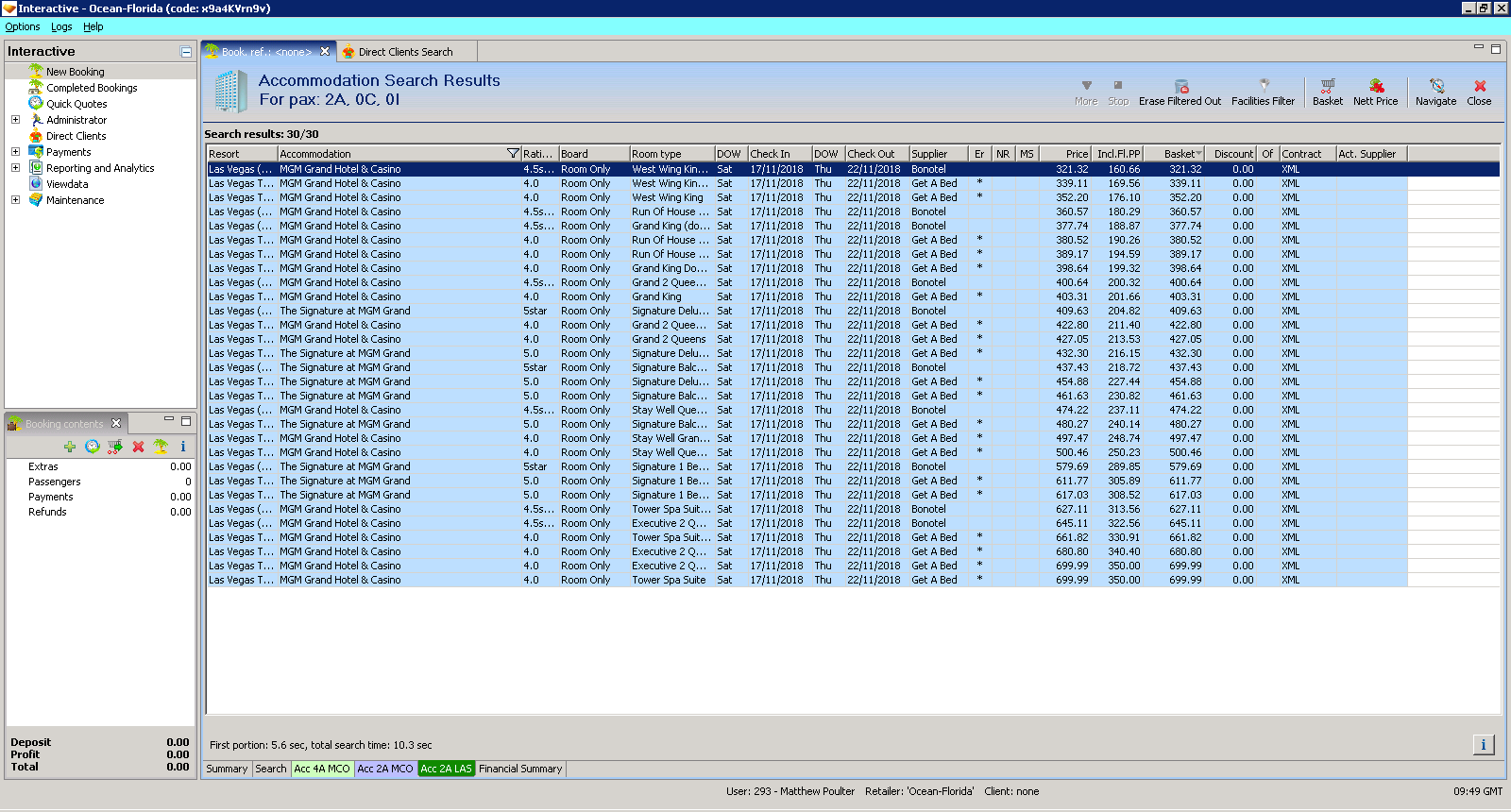Maximize the Booking contents panel

[x=186, y=420]
